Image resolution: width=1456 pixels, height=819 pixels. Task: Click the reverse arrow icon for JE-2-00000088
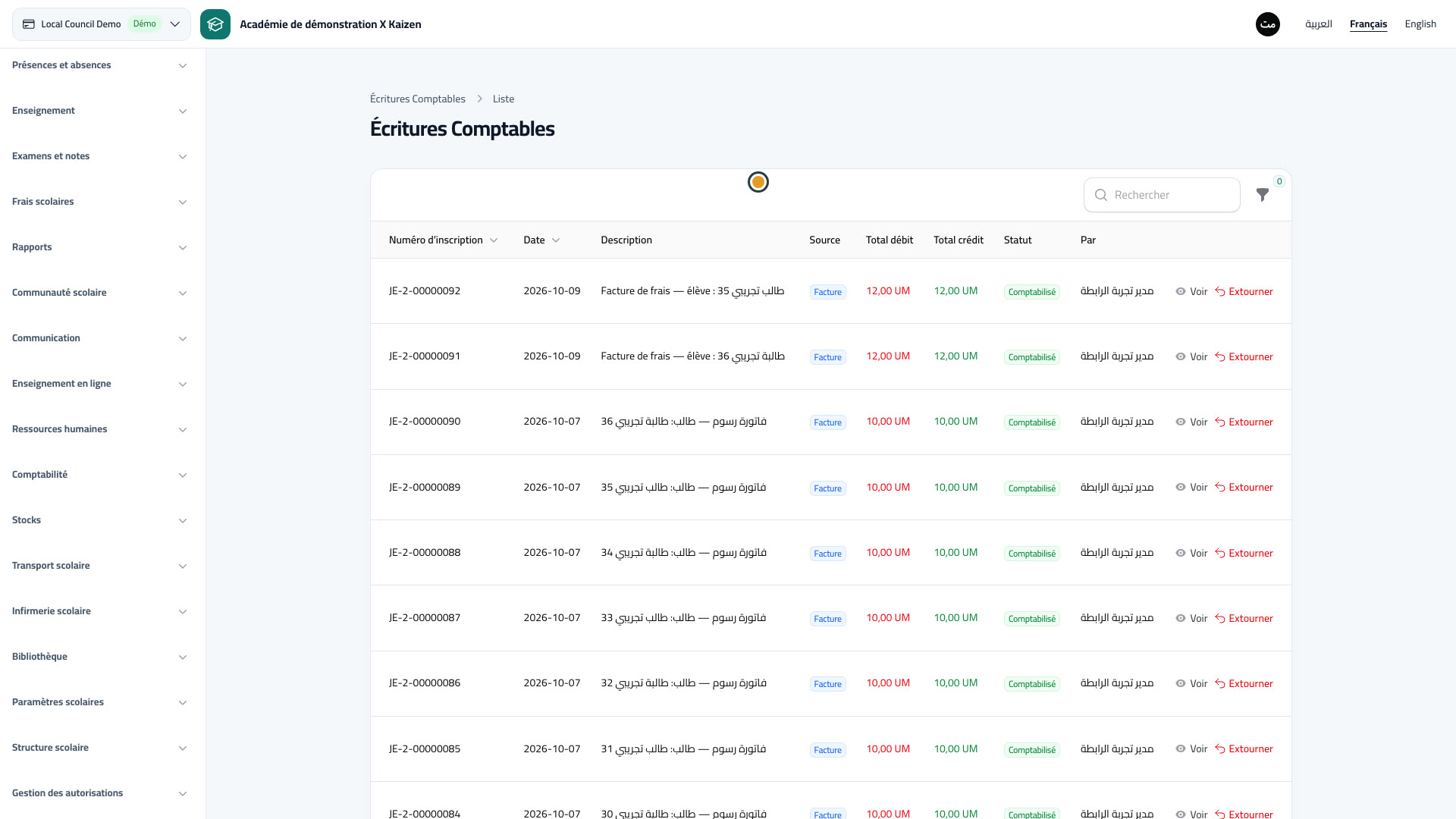click(x=1220, y=553)
